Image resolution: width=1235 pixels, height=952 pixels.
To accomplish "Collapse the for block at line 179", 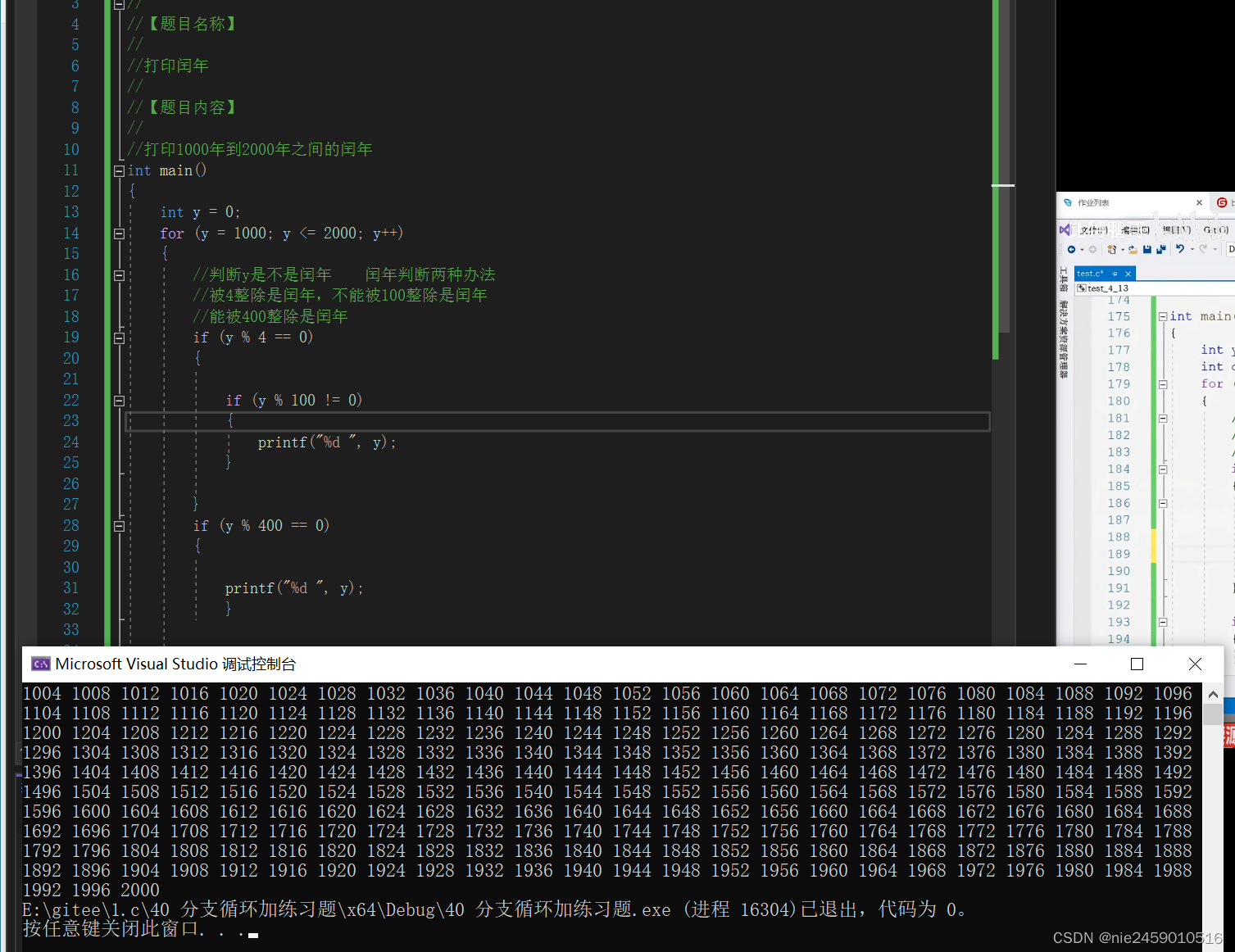I will point(1163,384).
